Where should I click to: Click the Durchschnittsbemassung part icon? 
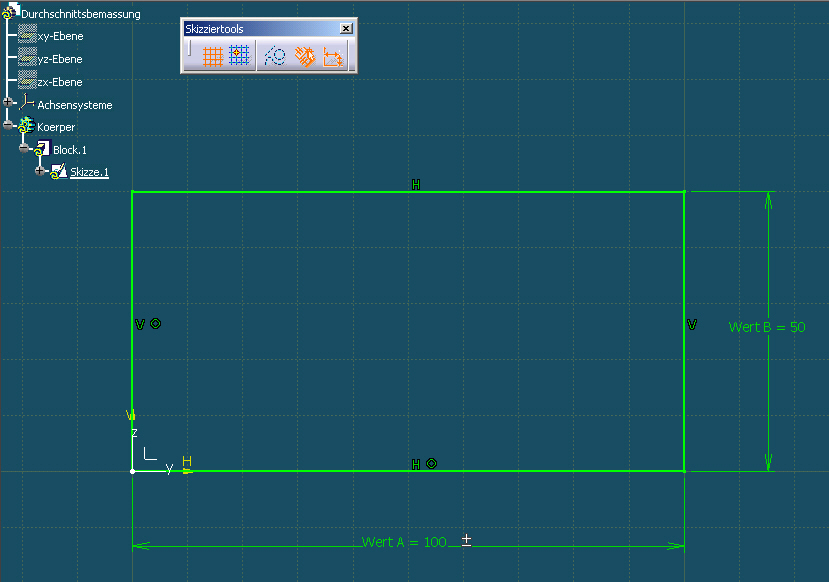(x=11, y=11)
